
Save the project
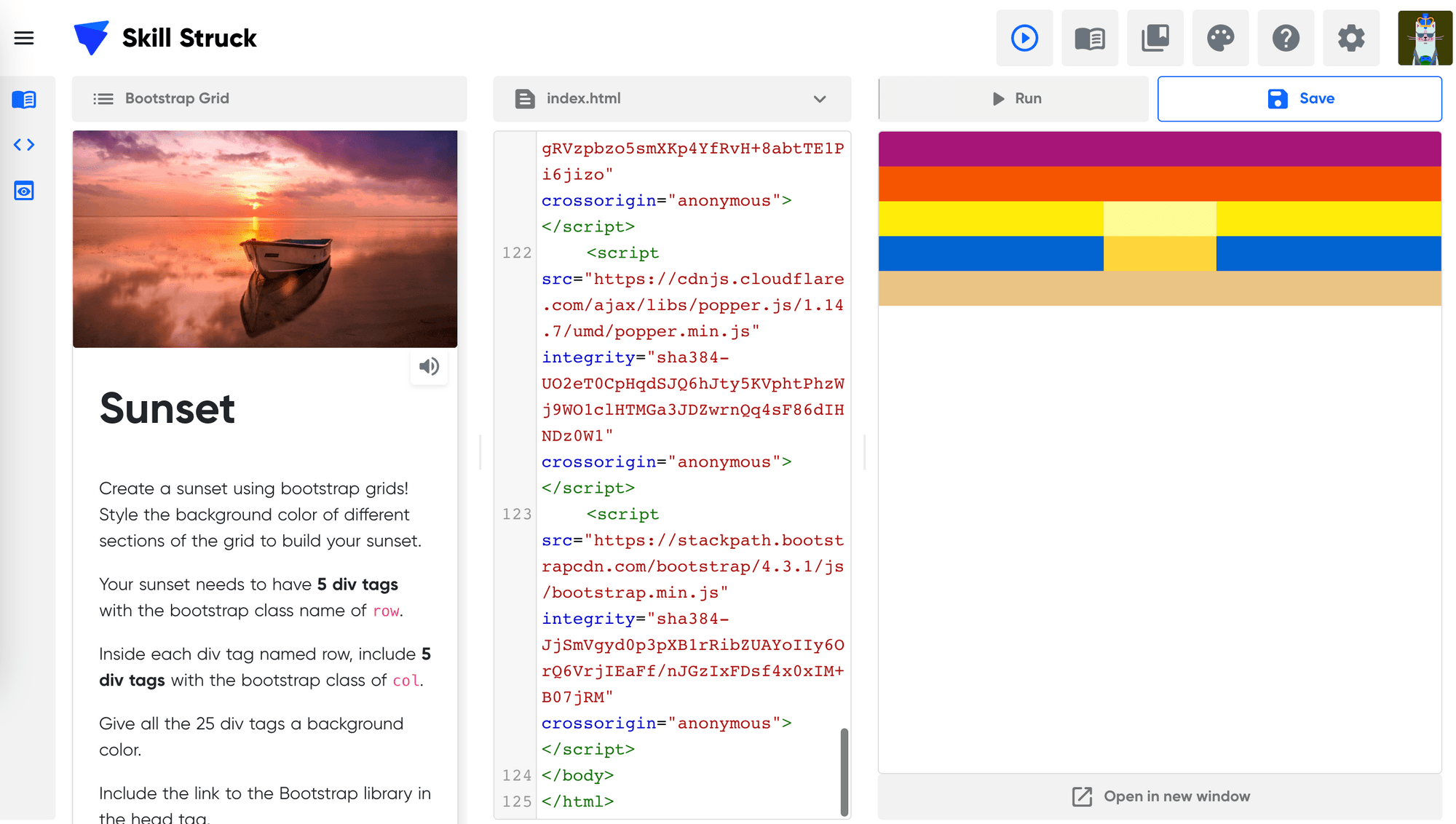click(1299, 99)
